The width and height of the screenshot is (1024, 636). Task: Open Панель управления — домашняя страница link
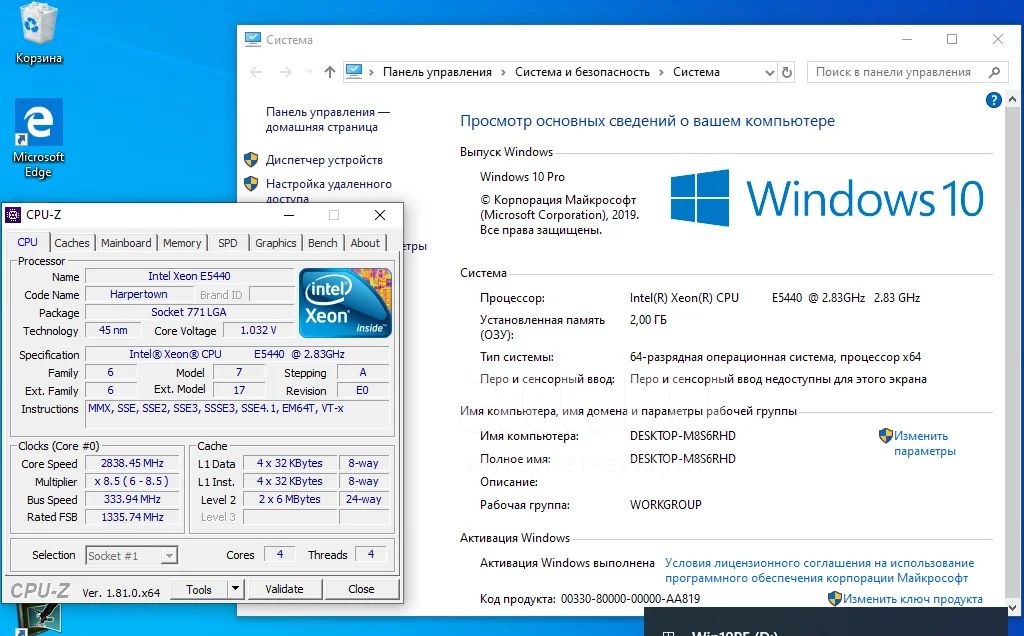click(x=328, y=119)
